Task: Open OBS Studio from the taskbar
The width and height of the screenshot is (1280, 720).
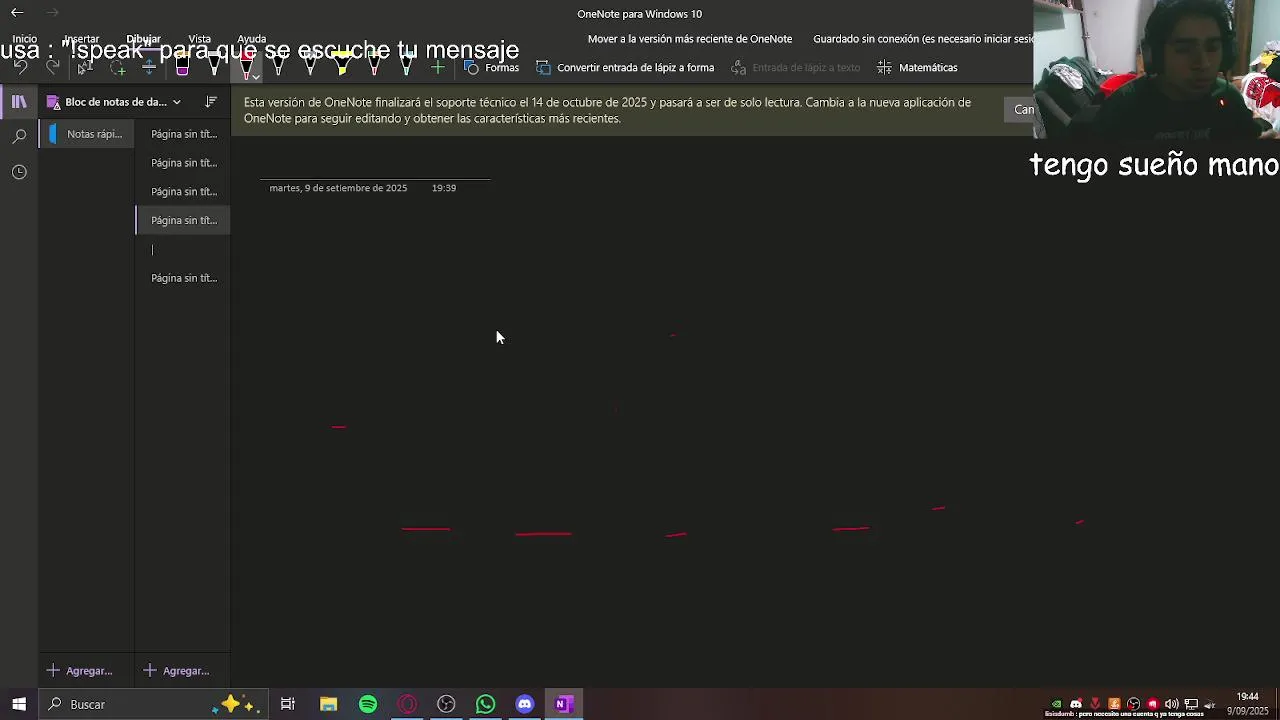Action: 446,704
